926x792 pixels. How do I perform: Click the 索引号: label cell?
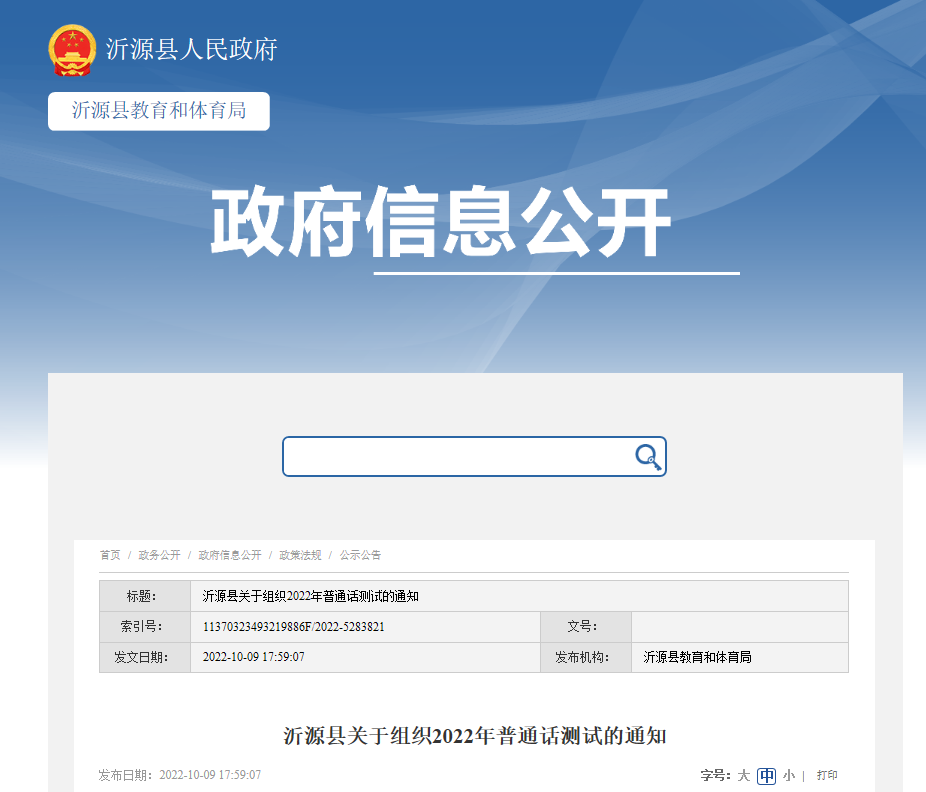(145, 627)
